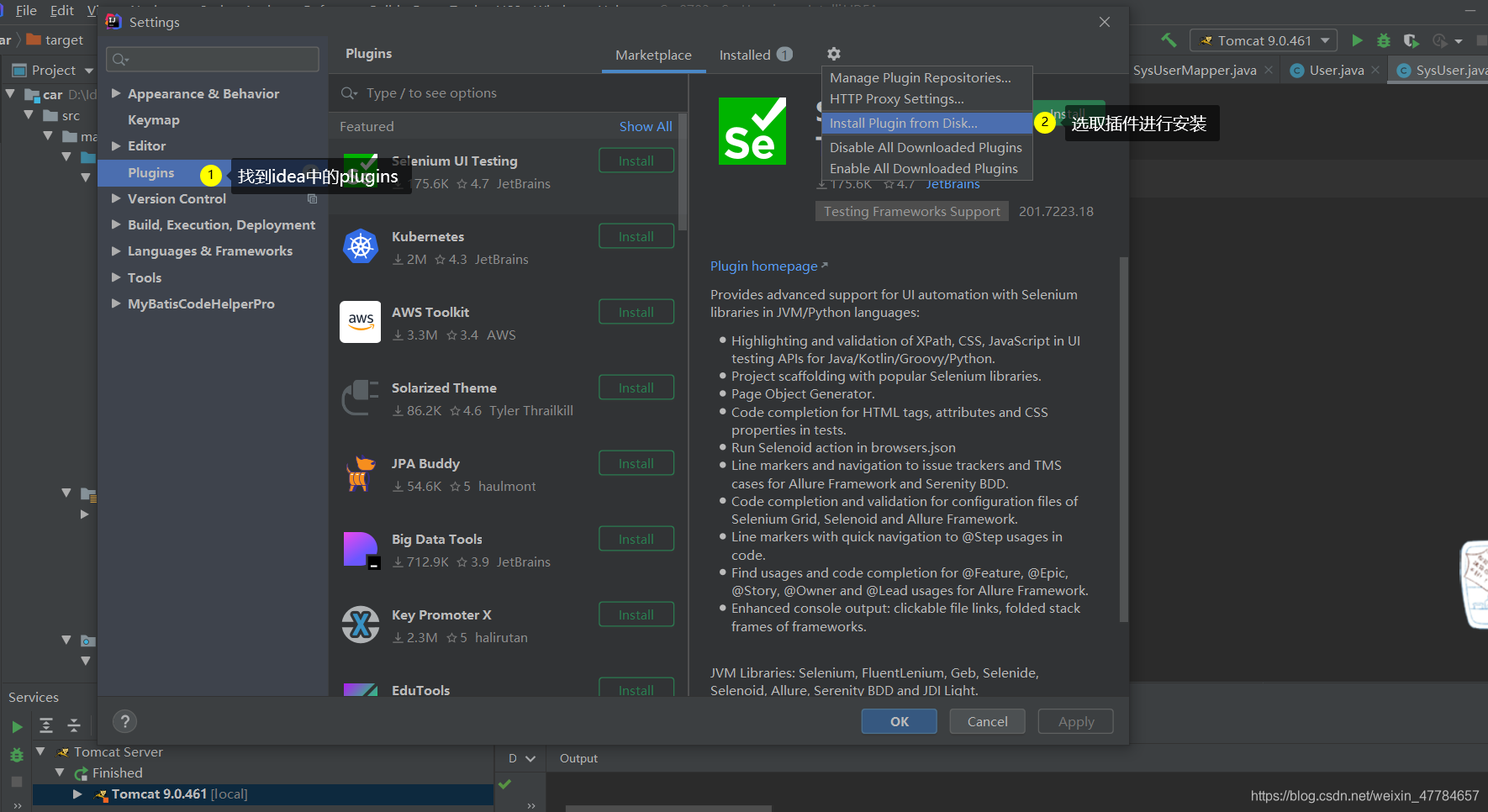Expand the MyBatisCodeHelperPro settings category
Screen dimensions: 1488x812
point(116,303)
